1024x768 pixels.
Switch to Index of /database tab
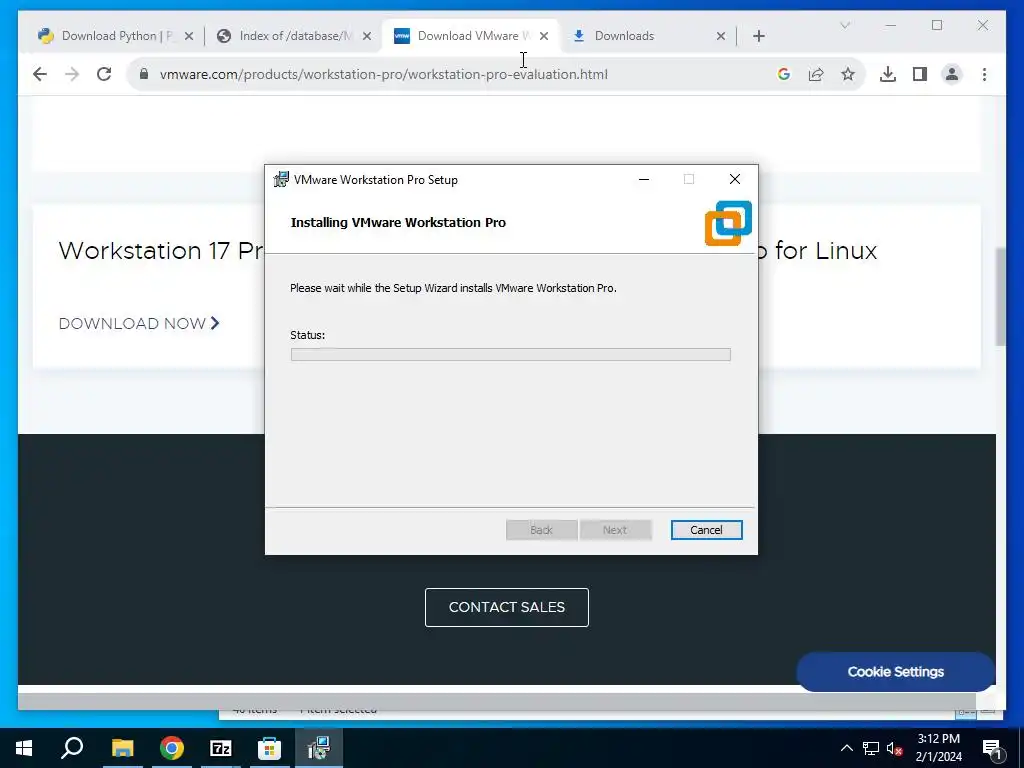[294, 36]
